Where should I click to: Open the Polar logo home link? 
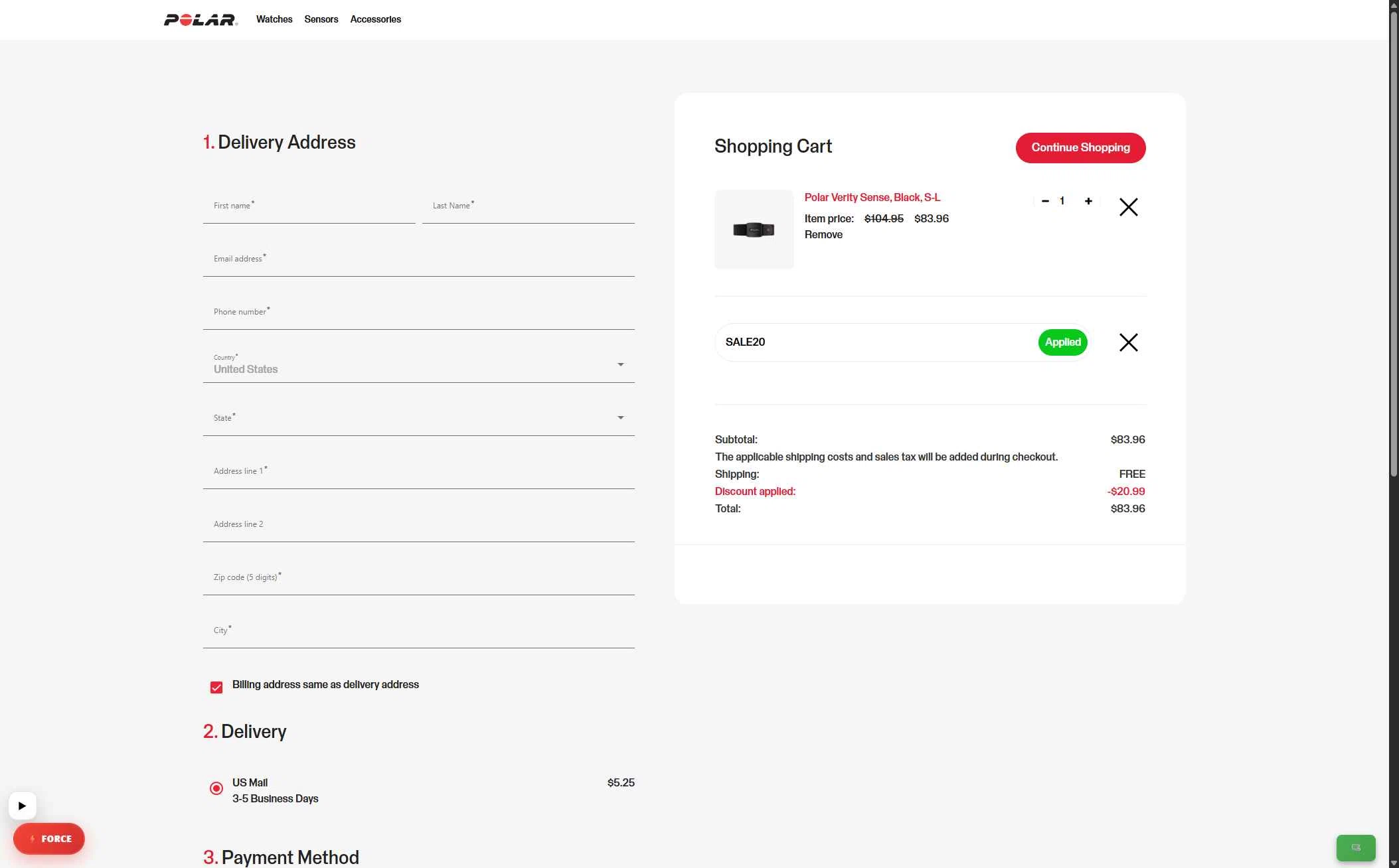pyautogui.click(x=201, y=20)
